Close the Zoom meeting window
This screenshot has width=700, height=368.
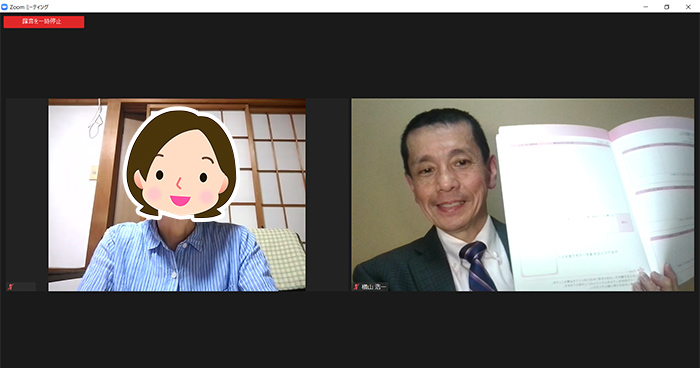(x=688, y=7)
